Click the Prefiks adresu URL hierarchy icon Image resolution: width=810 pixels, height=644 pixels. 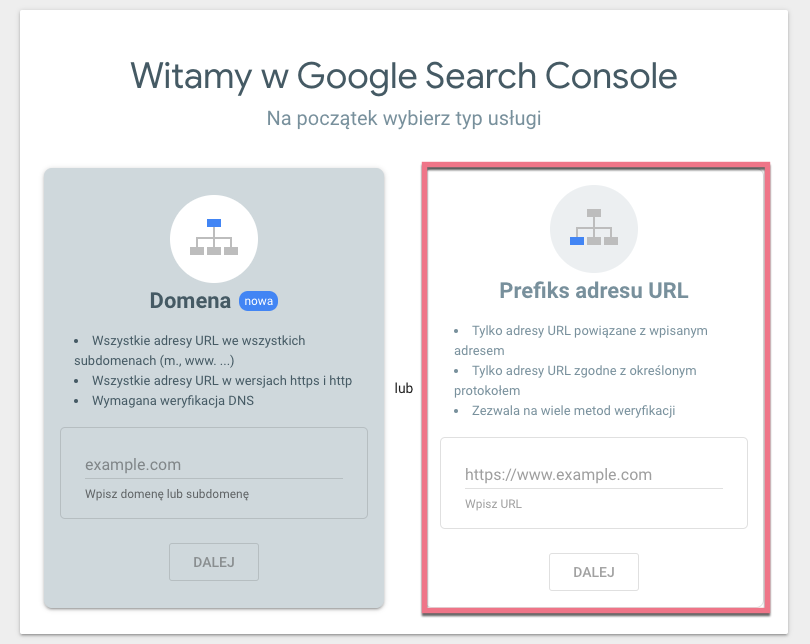click(x=593, y=228)
